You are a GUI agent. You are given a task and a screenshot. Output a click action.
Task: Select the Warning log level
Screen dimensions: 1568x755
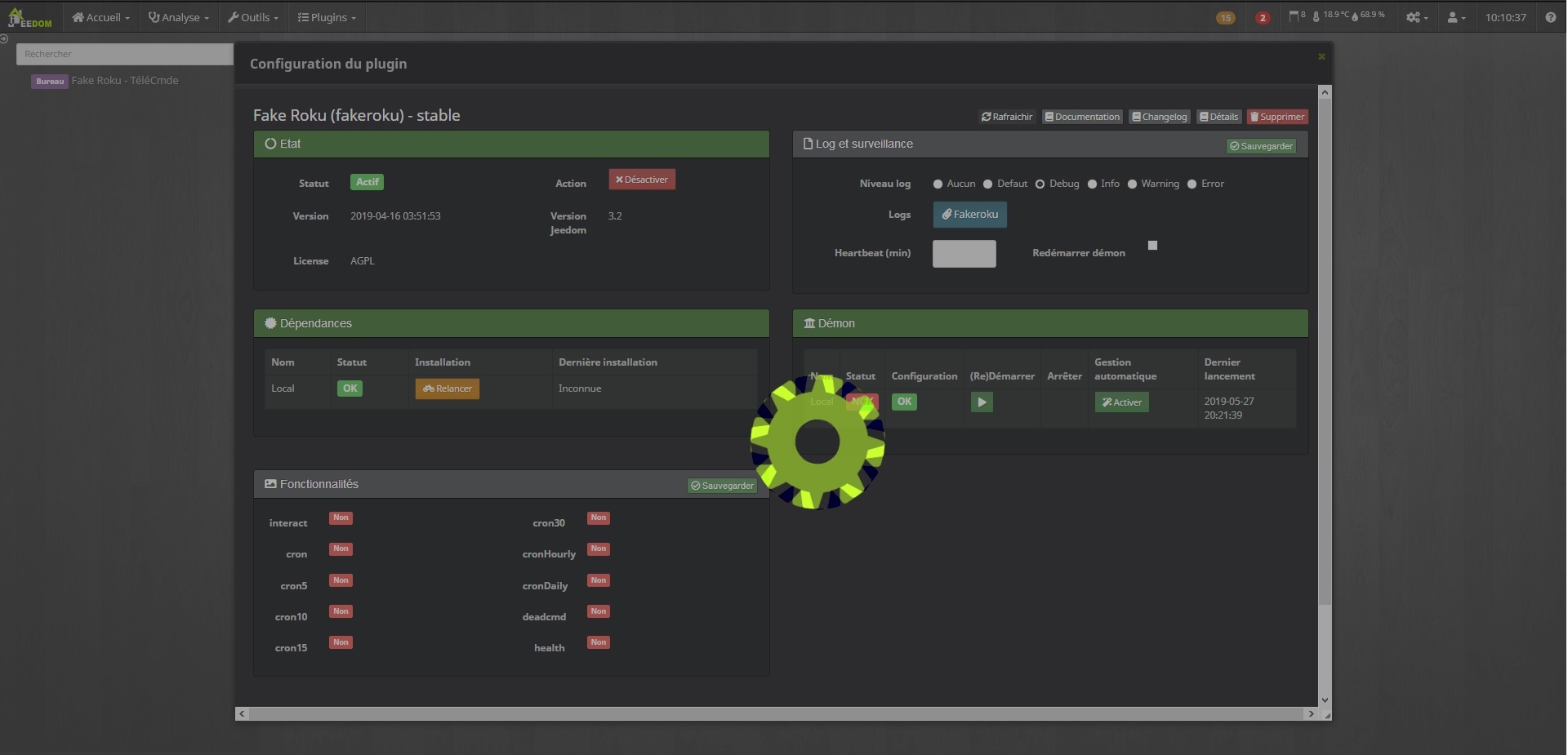1132,184
